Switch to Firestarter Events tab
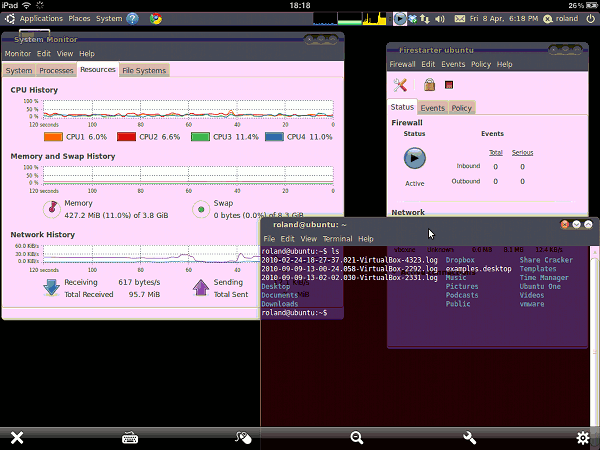 [433, 108]
